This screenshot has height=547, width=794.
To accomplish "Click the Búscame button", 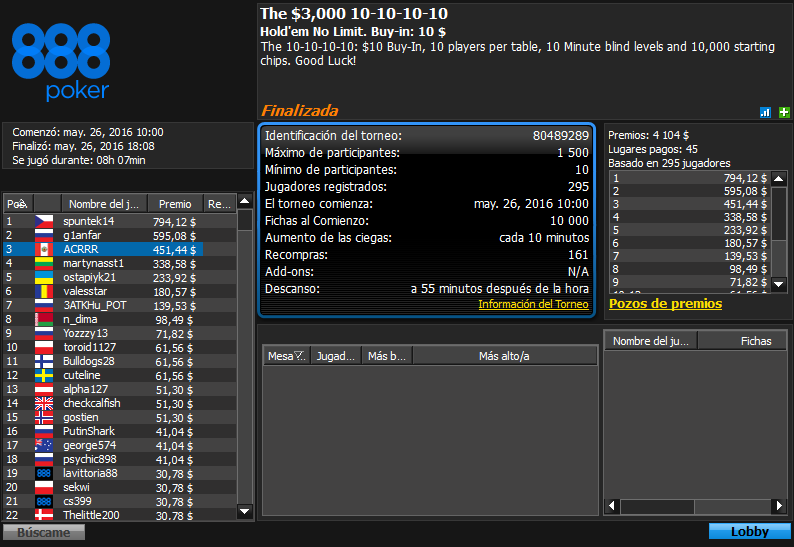I will point(44,532).
